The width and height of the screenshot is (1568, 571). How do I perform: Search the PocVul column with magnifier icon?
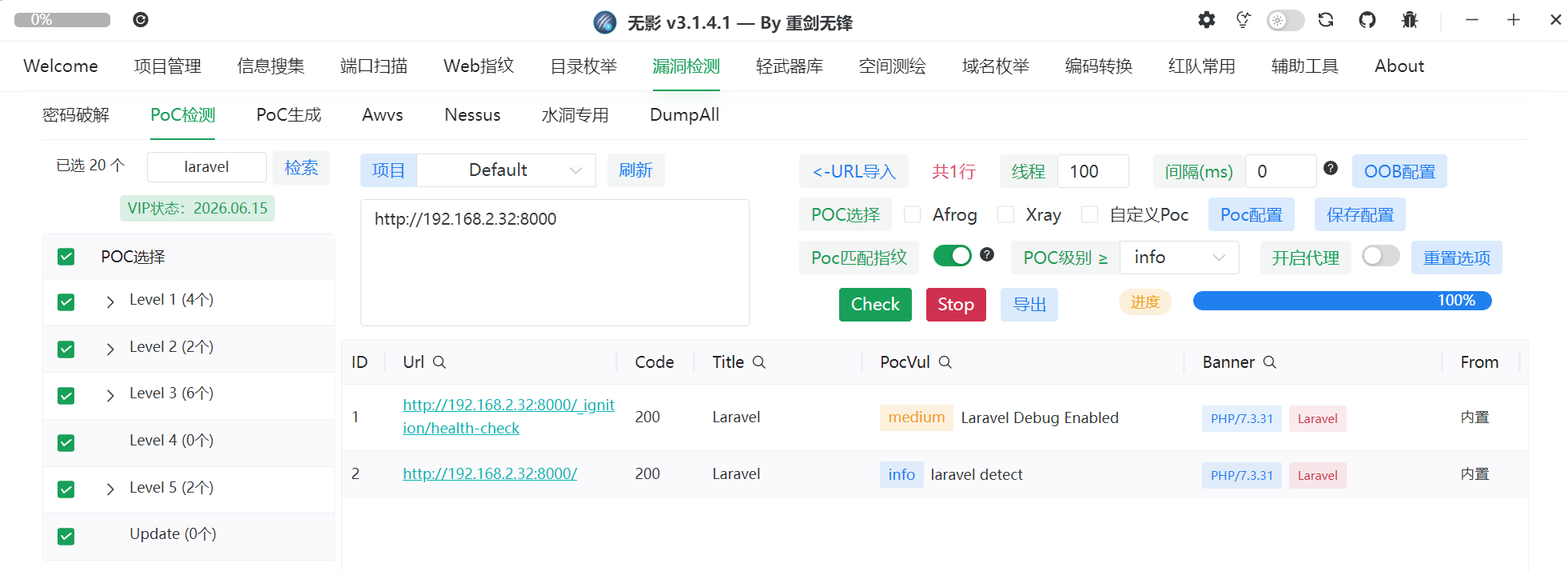(x=945, y=362)
